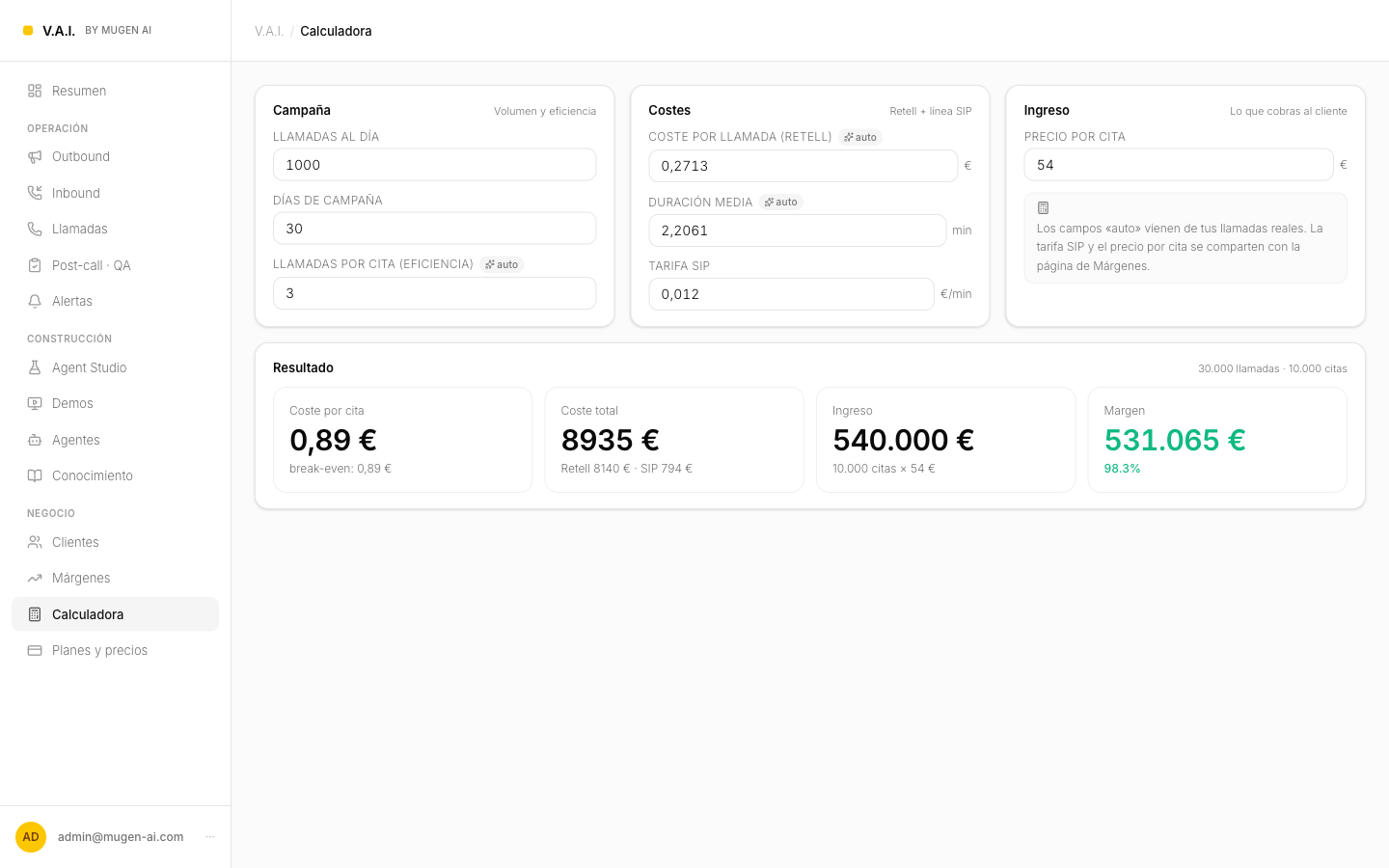Click the Agentes robot icon
Image resolution: width=1389 pixels, height=868 pixels.
pyautogui.click(x=35, y=440)
